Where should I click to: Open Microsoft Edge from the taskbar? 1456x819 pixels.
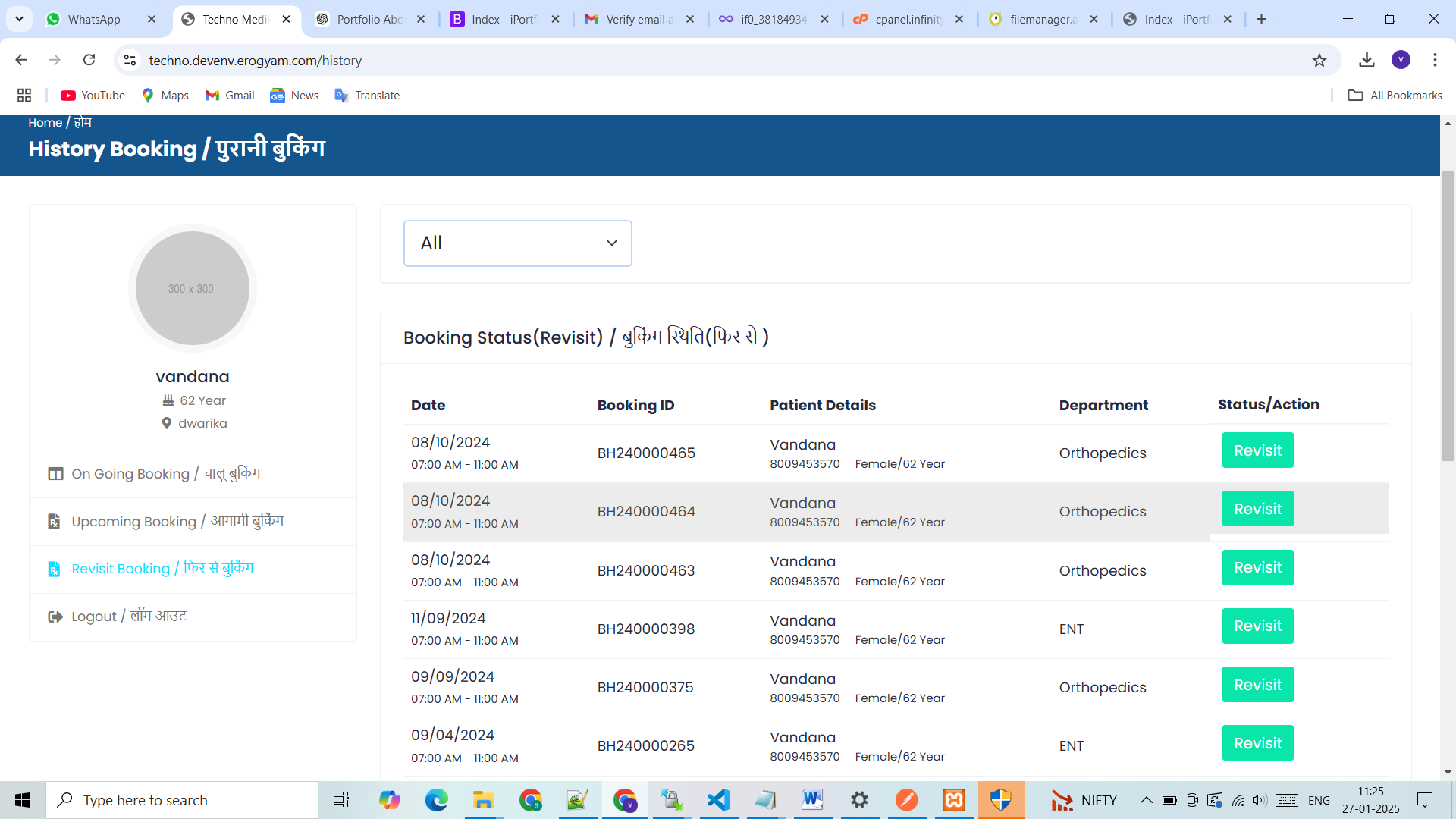coord(436,800)
